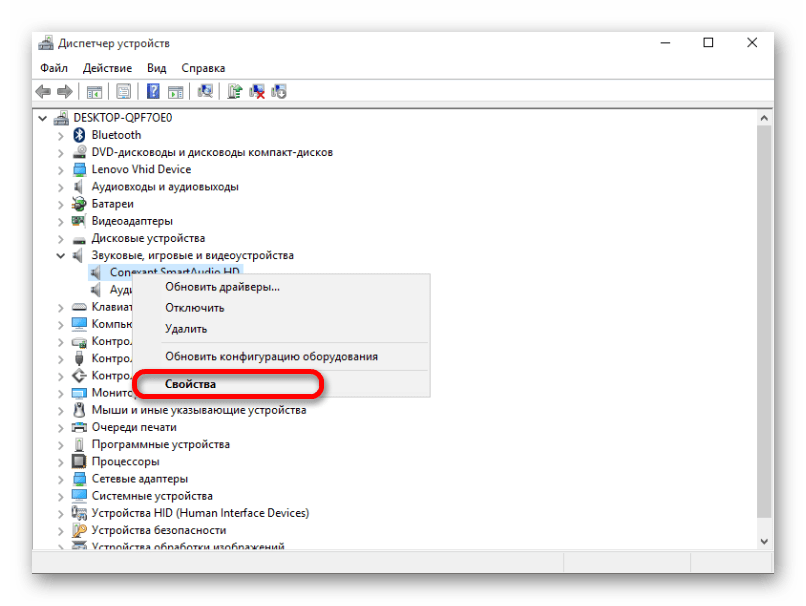This screenshot has height=606, width=806.
Task: Click the Bluetooth category icon
Action: tap(79, 135)
